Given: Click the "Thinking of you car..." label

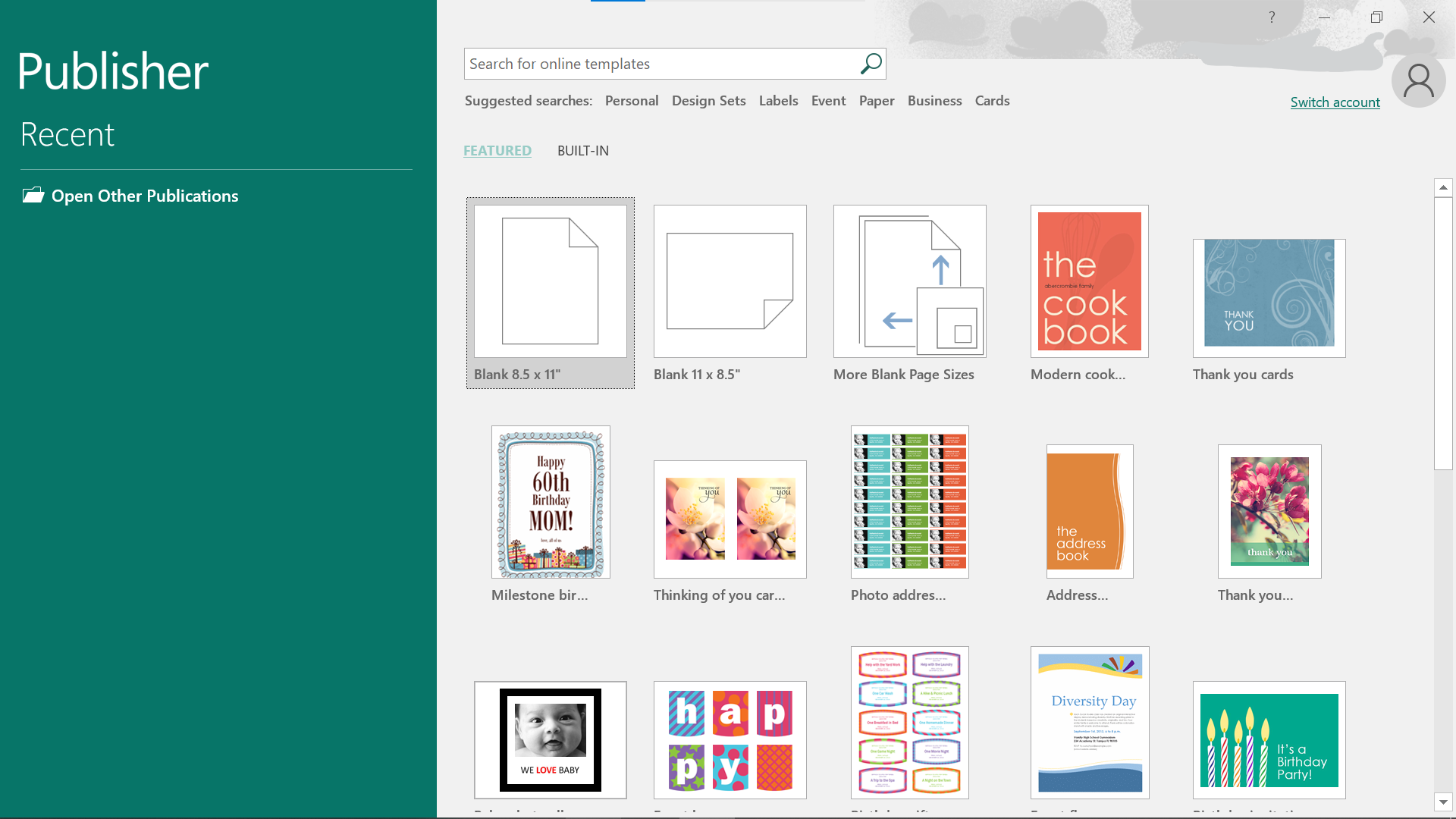Looking at the screenshot, I should [x=719, y=595].
